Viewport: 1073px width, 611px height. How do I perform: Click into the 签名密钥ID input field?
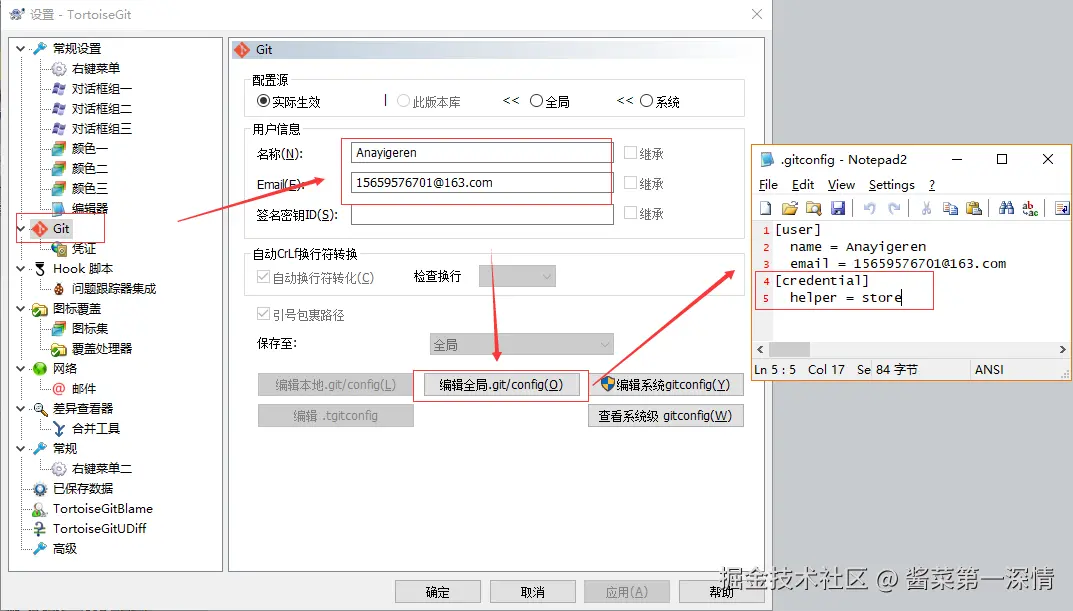[x=482, y=214]
